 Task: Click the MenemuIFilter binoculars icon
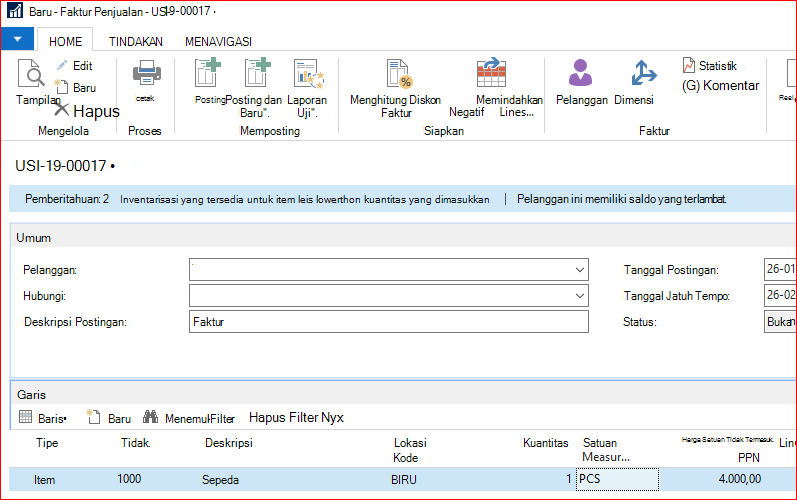pyautogui.click(x=150, y=417)
